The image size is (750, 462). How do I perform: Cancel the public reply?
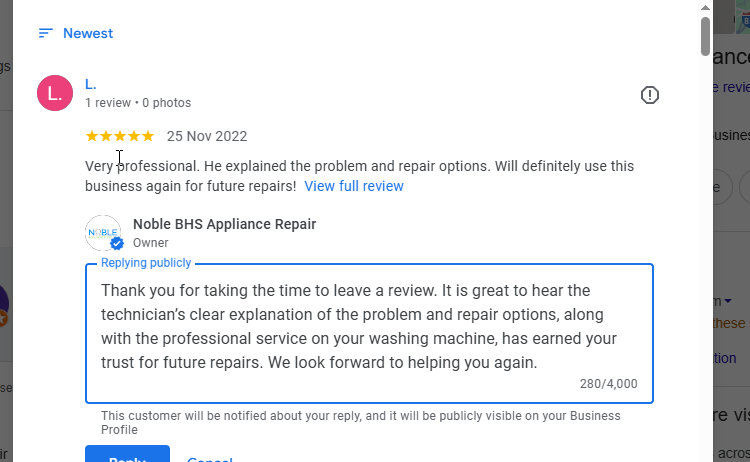(210, 458)
